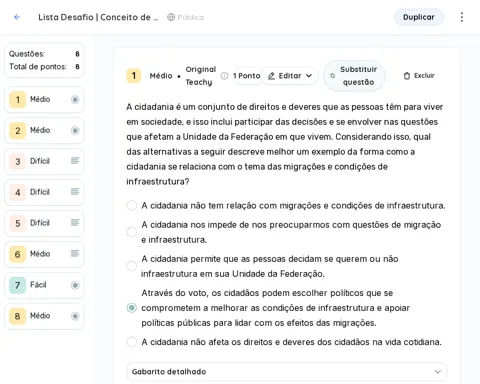Open the Editar dropdown chevron
This screenshot has height=384, width=480.
pos(309,76)
